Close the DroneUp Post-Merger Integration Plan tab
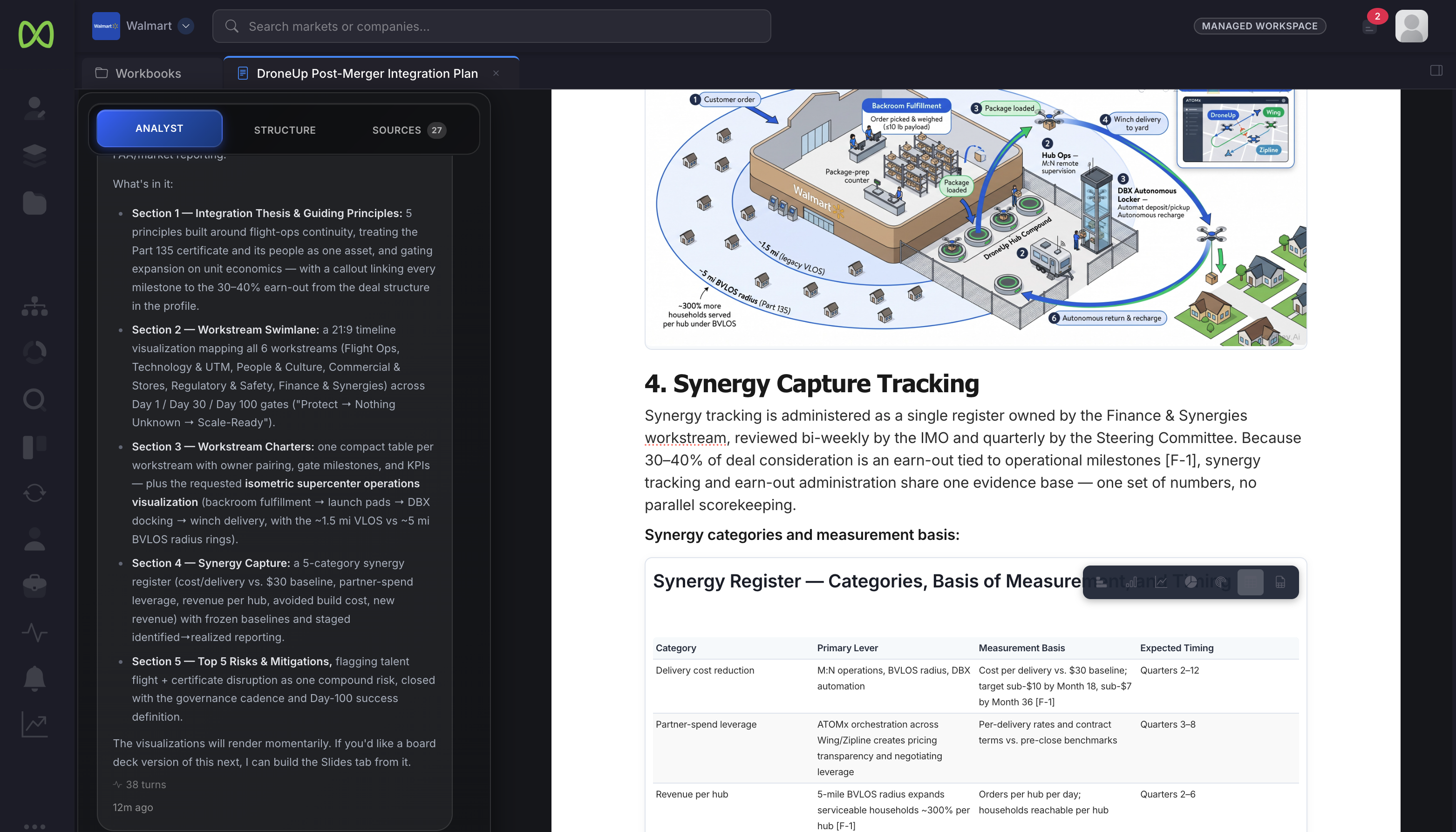Screen dimensions: 1456x832 coord(496,73)
